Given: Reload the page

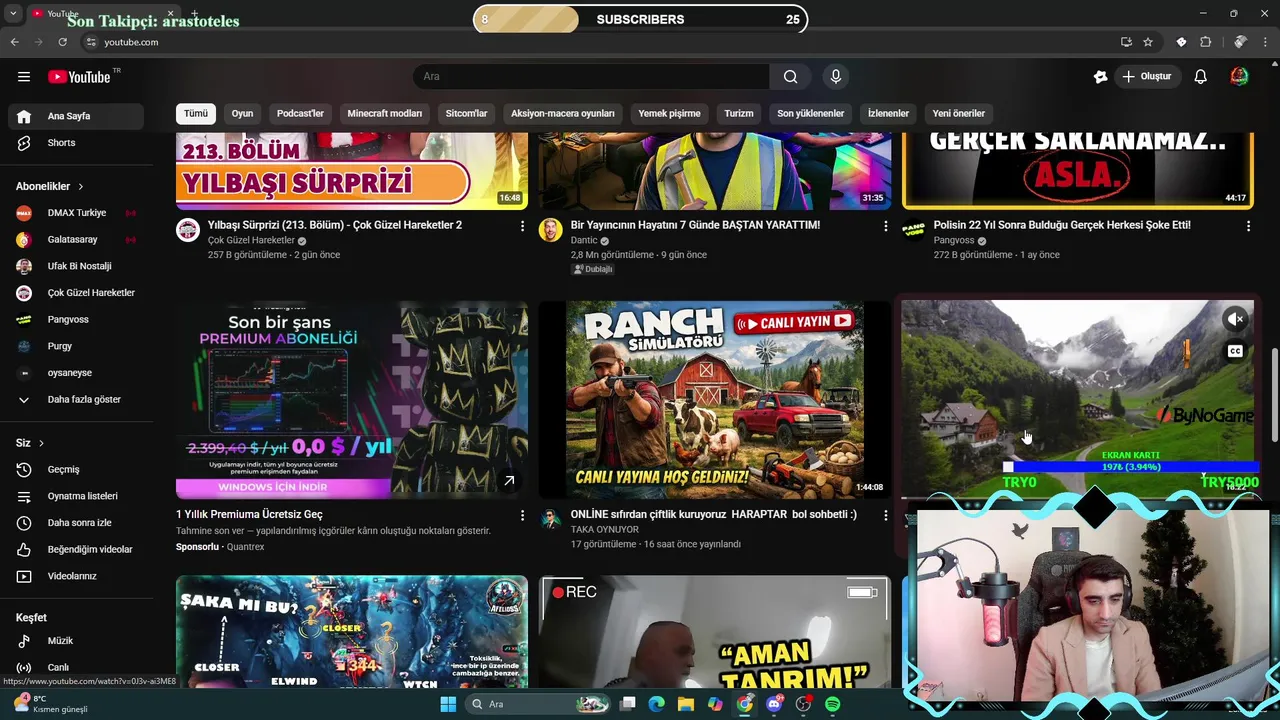Looking at the screenshot, I should coord(62,42).
